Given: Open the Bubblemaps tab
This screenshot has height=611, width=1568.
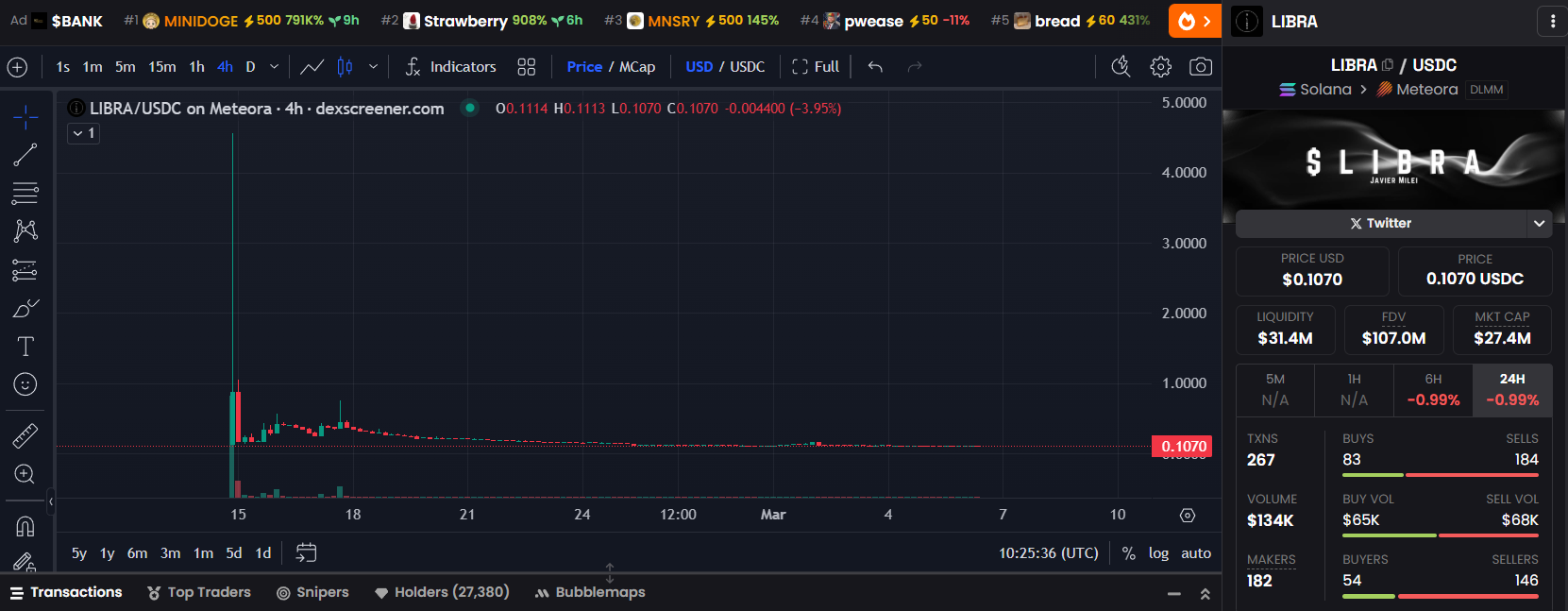Looking at the screenshot, I should point(590,592).
